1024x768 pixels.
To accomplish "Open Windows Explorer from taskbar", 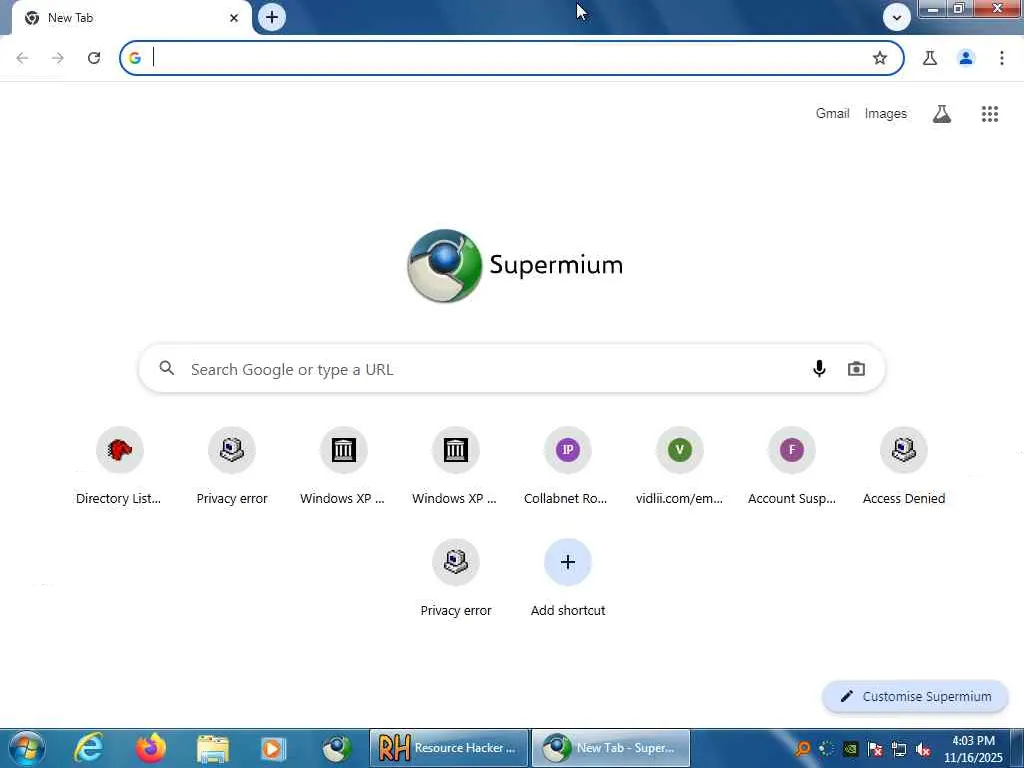I will (x=213, y=749).
